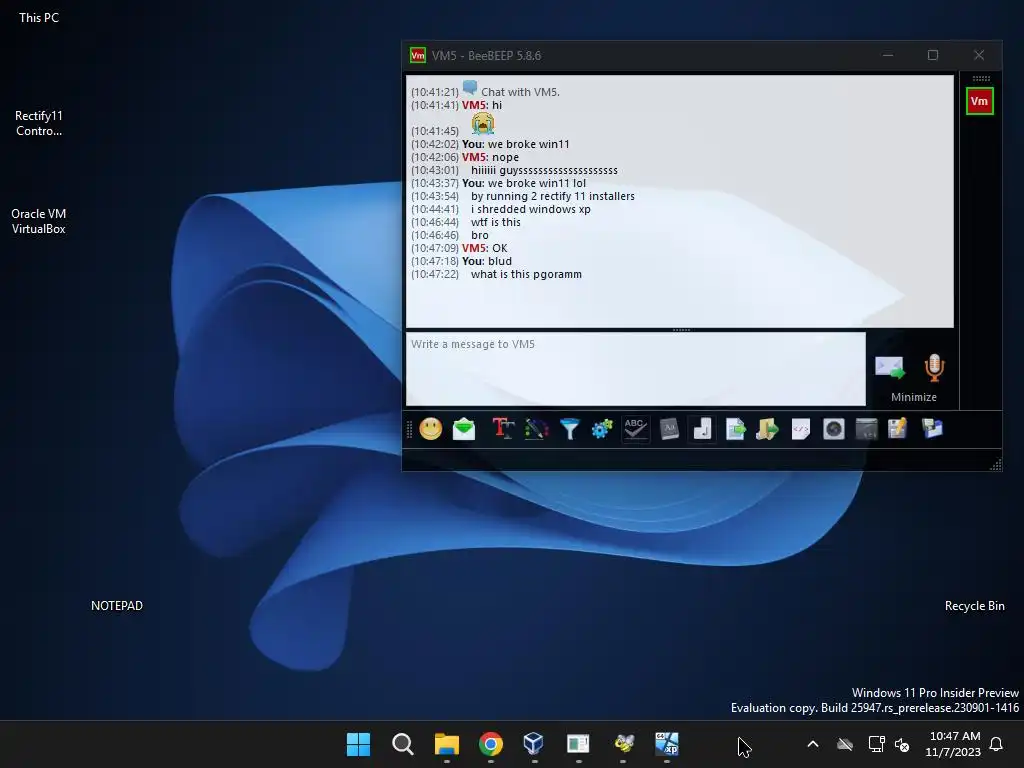1024x768 pixels.
Task: Click the crying emoji in chat
Action: [483, 123]
